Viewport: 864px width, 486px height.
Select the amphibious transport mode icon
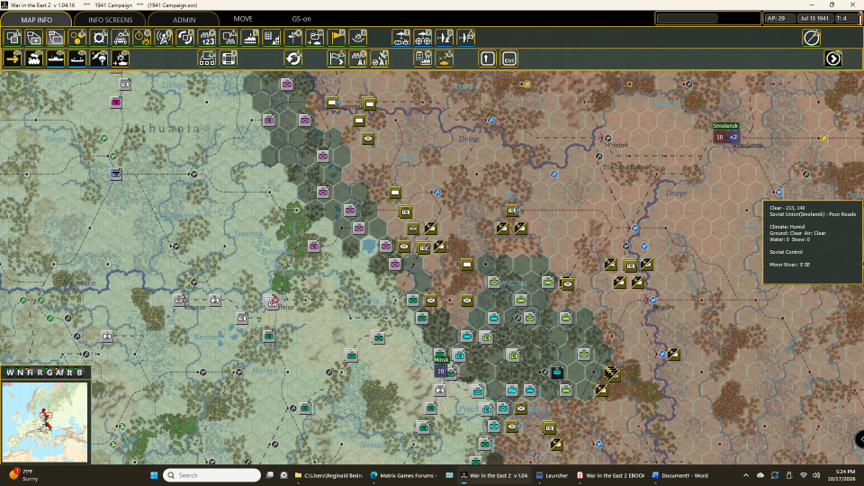77,58
